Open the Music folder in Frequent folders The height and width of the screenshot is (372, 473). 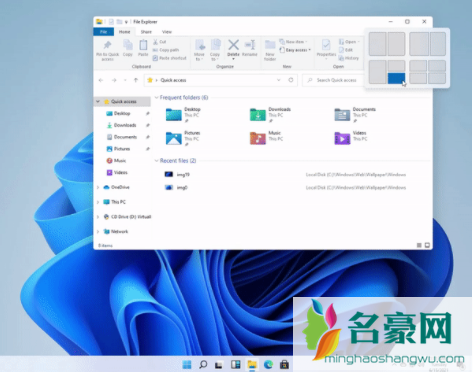point(266,138)
